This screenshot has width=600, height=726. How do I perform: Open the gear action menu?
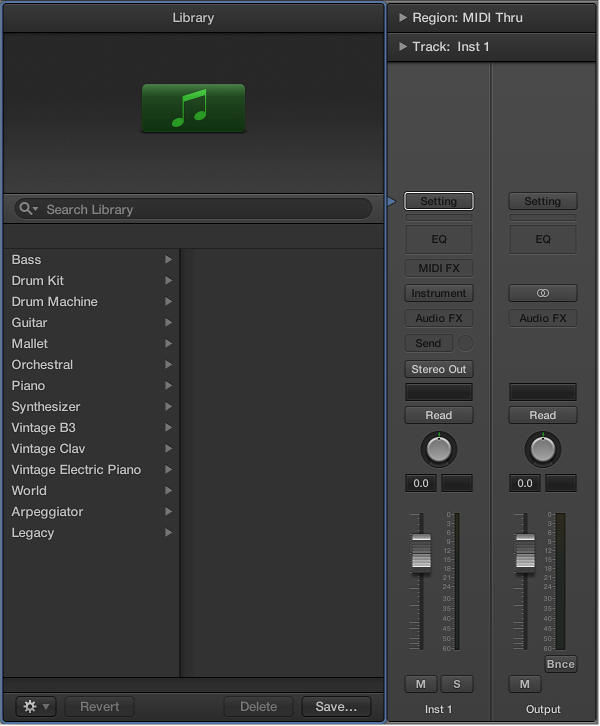pyautogui.click(x=36, y=706)
